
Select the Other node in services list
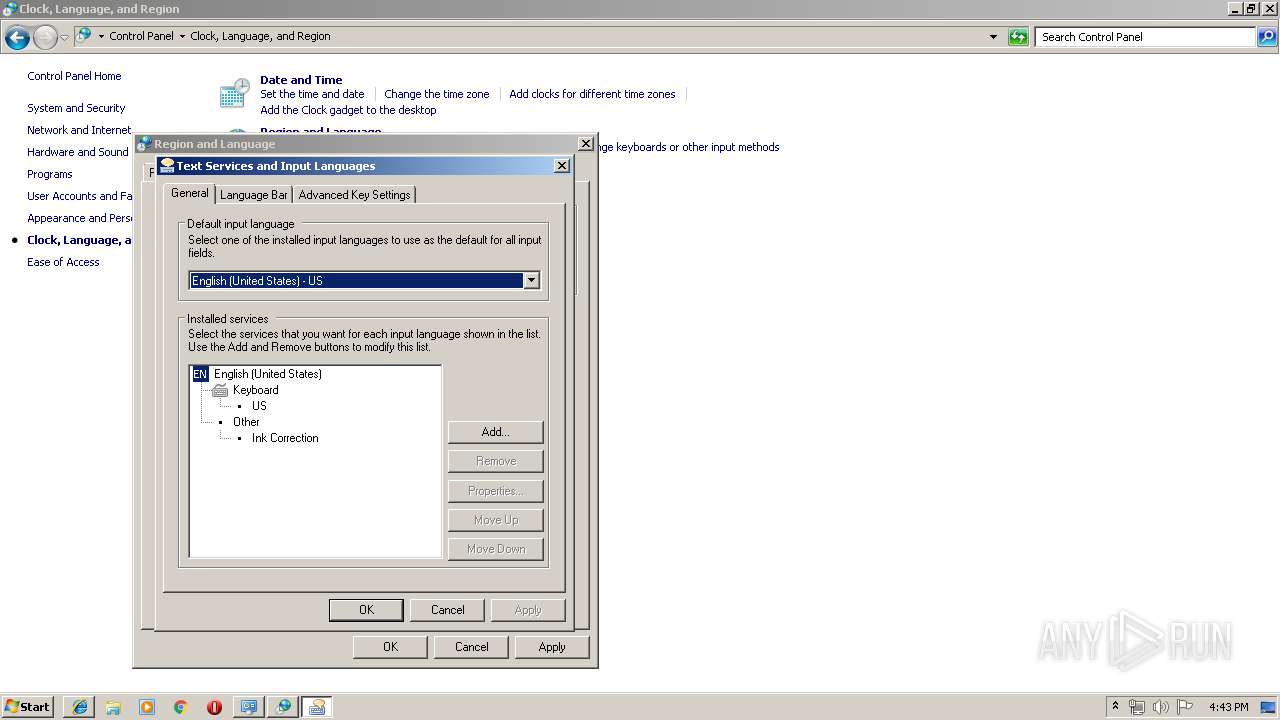tap(246, 422)
